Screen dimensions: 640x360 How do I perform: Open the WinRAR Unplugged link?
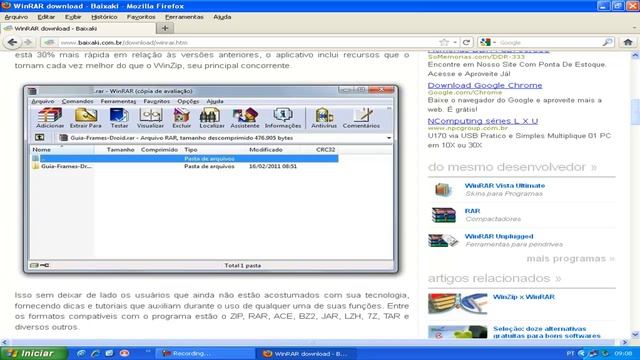point(499,236)
